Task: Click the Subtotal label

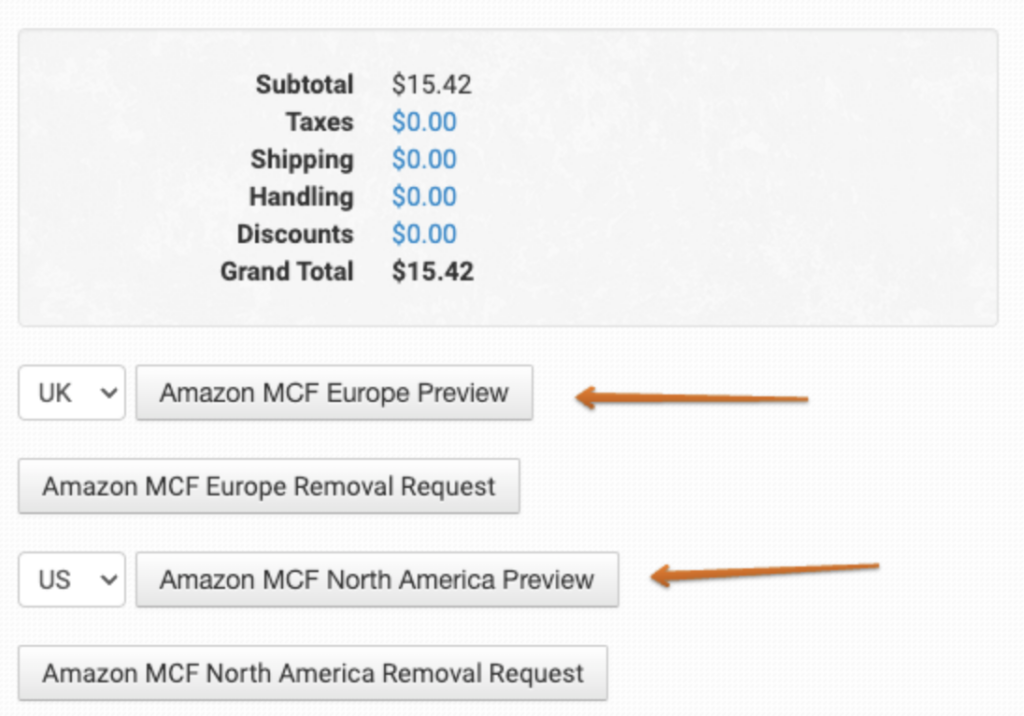Action: [x=304, y=85]
